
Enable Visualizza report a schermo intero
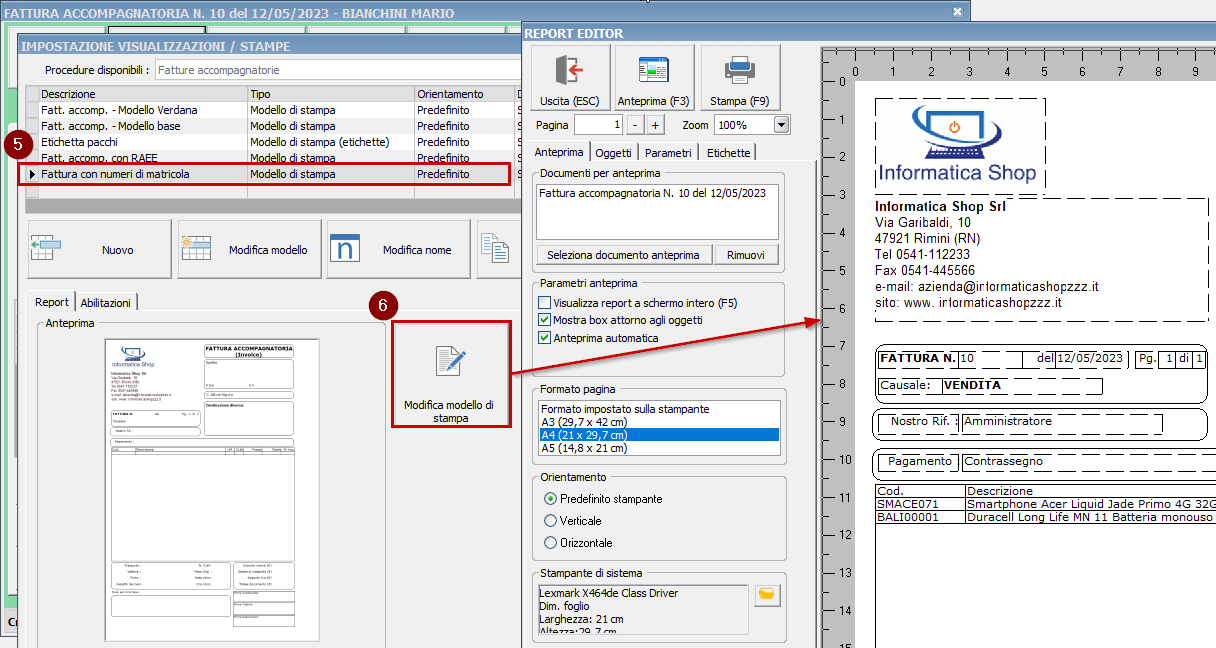click(x=545, y=303)
